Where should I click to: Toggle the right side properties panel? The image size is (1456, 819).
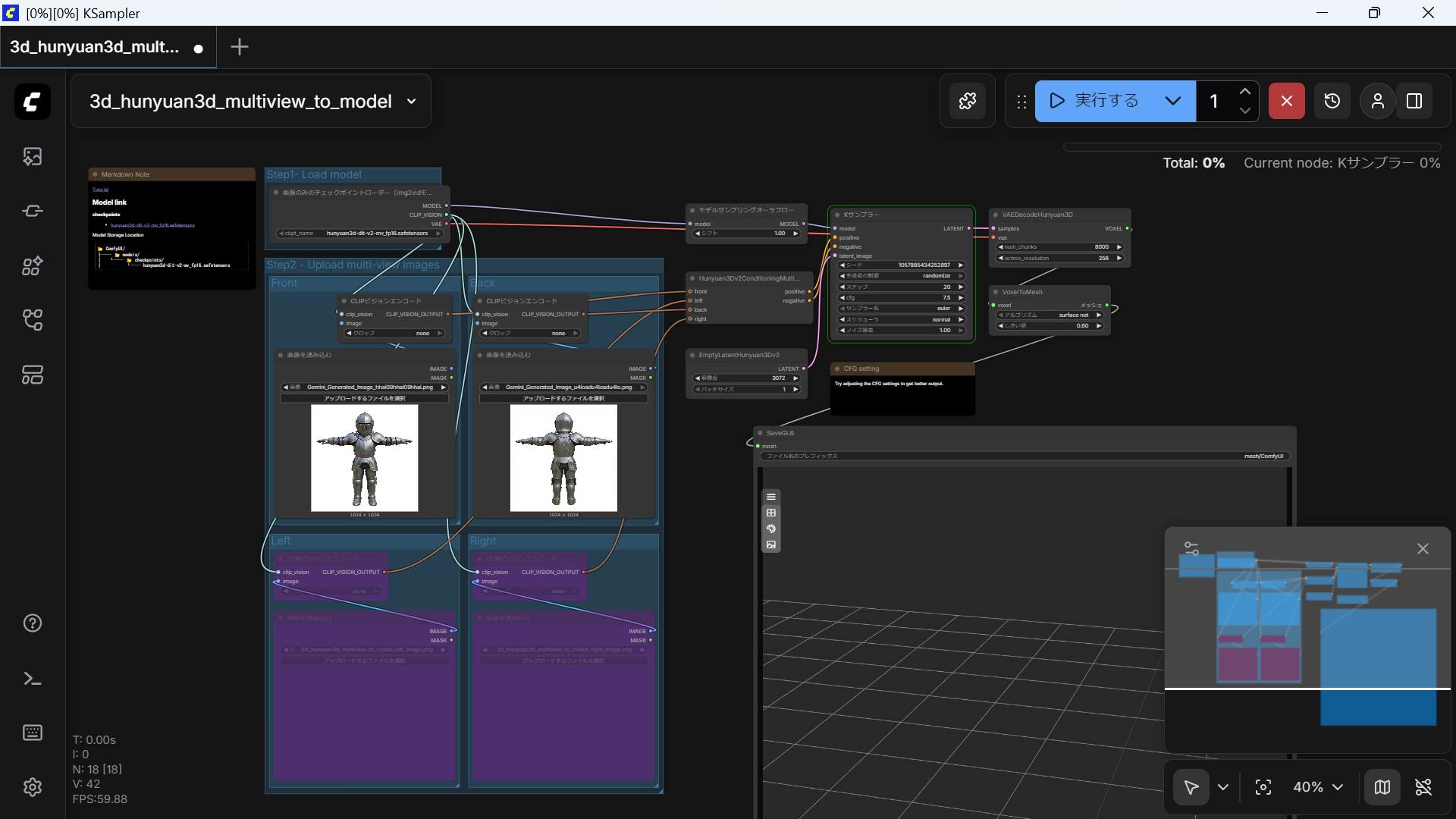(1414, 101)
